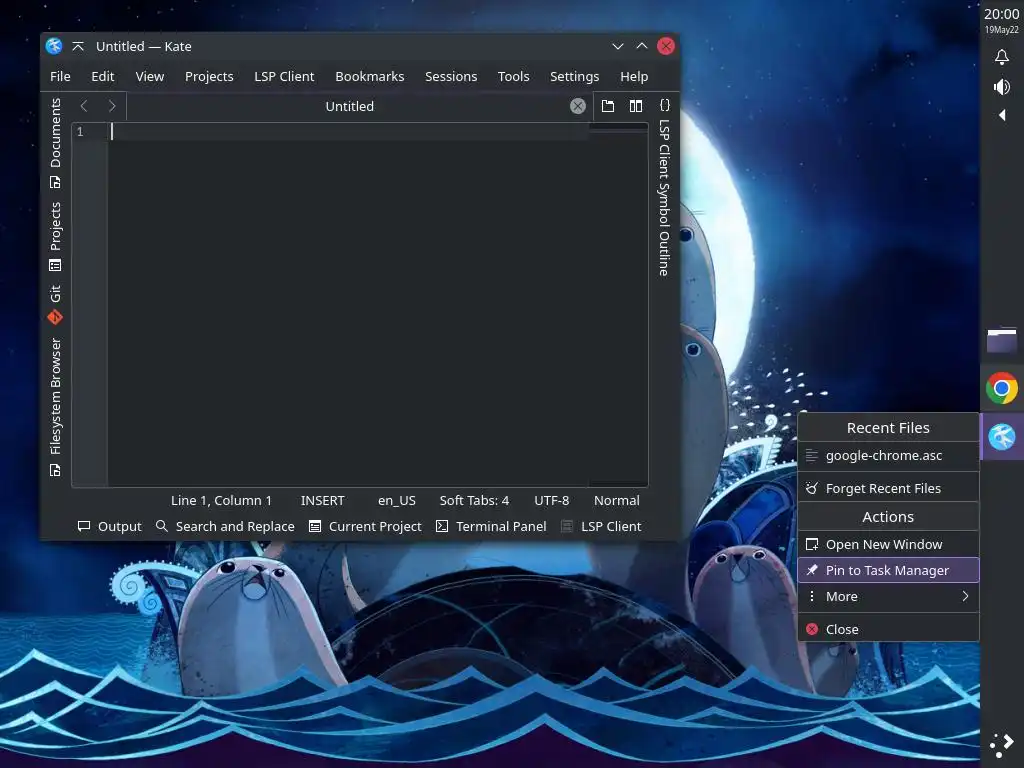Screen dimensions: 1024x768
Task: Toggle the Projects side panel
Action: [56, 236]
